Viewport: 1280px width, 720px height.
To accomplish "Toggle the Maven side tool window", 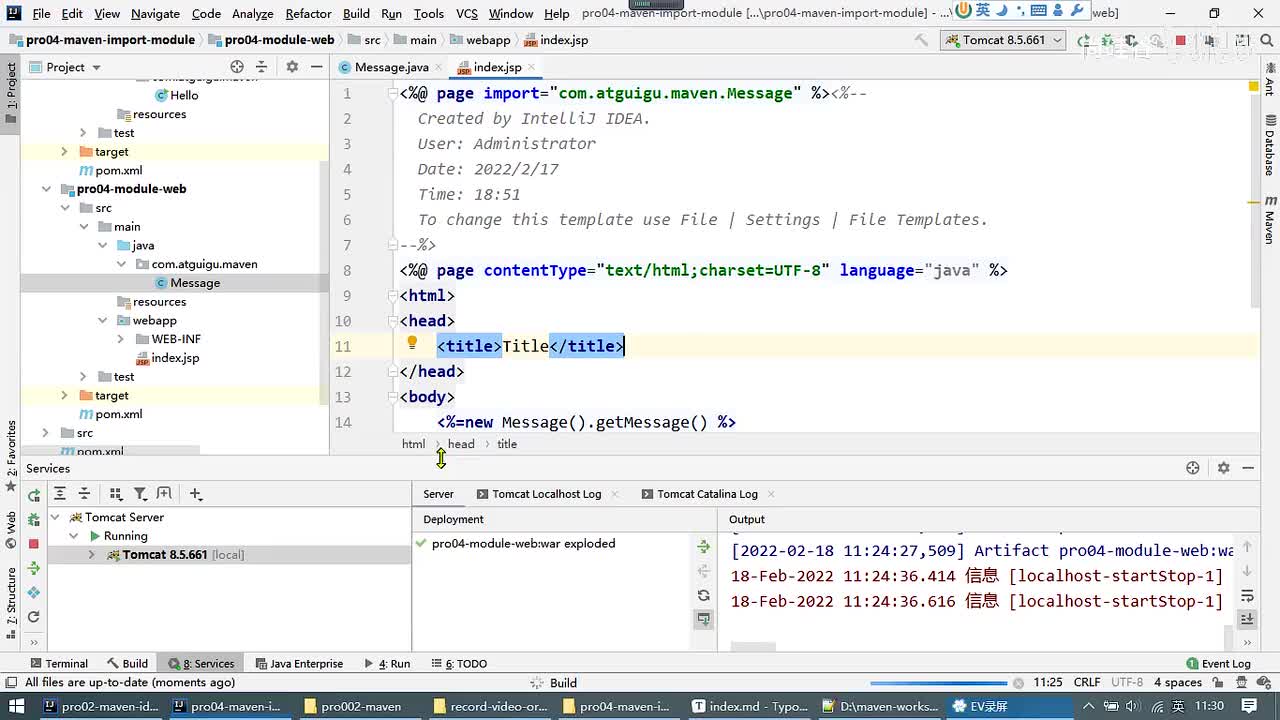I will pos(1270,221).
